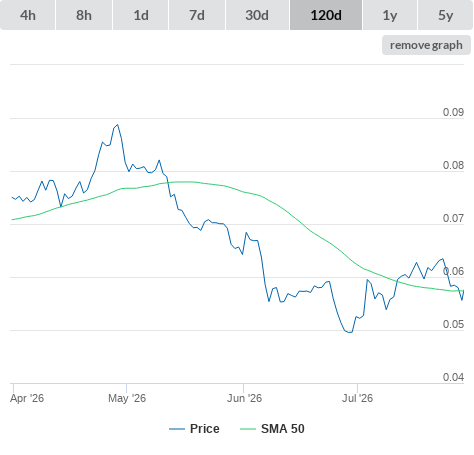Click the May '26 axis label

(127, 398)
